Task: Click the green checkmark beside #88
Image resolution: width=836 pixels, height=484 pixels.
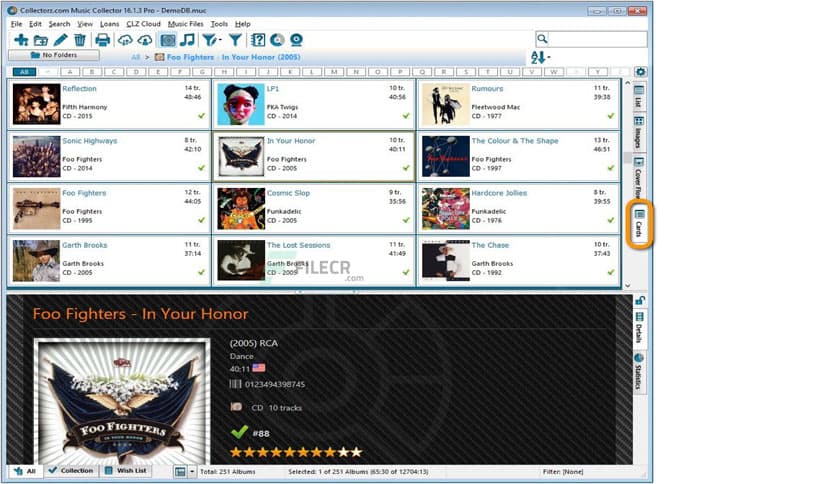Action: click(239, 432)
